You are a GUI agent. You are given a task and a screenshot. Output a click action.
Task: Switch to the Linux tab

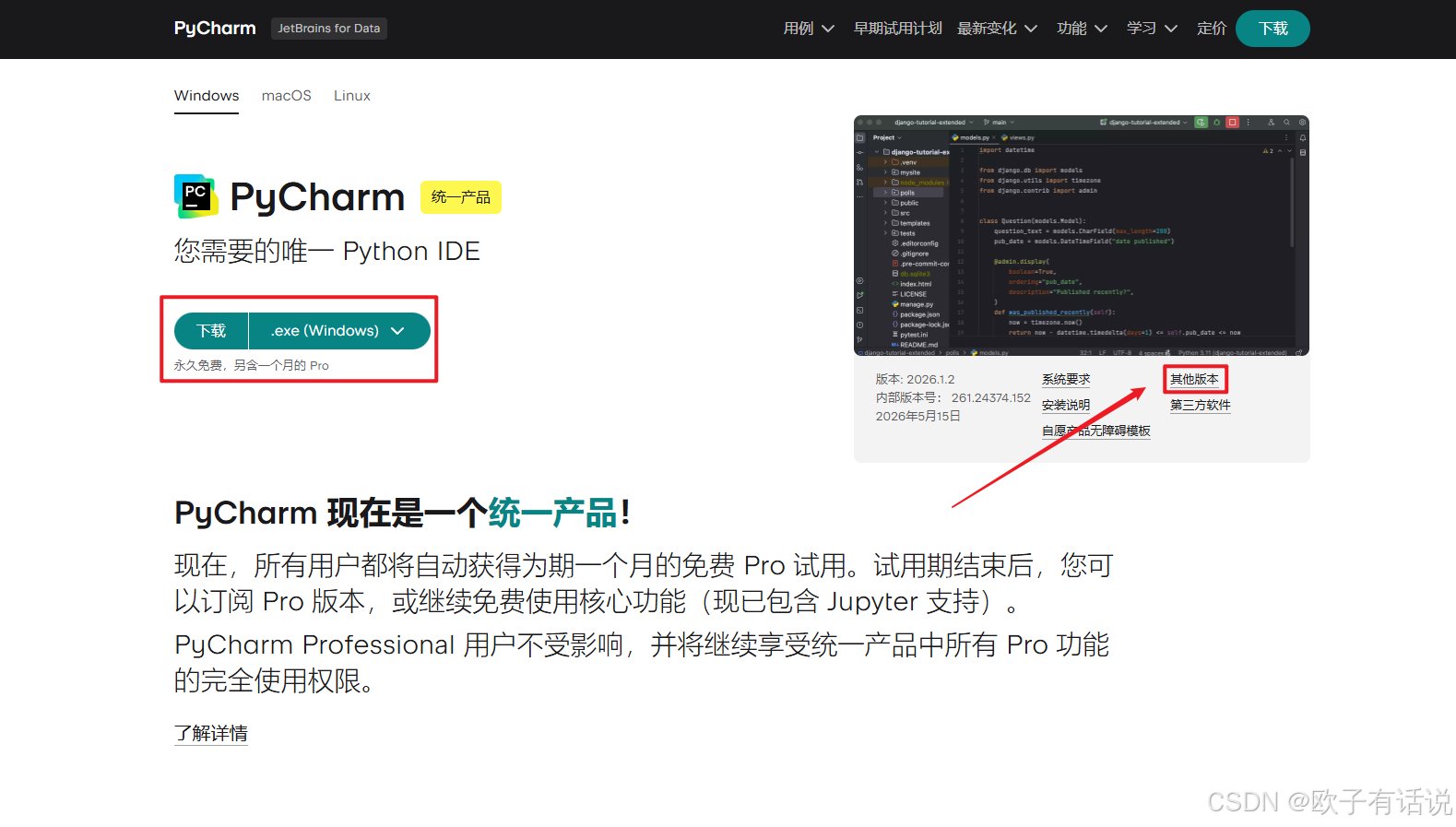[x=352, y=96]
